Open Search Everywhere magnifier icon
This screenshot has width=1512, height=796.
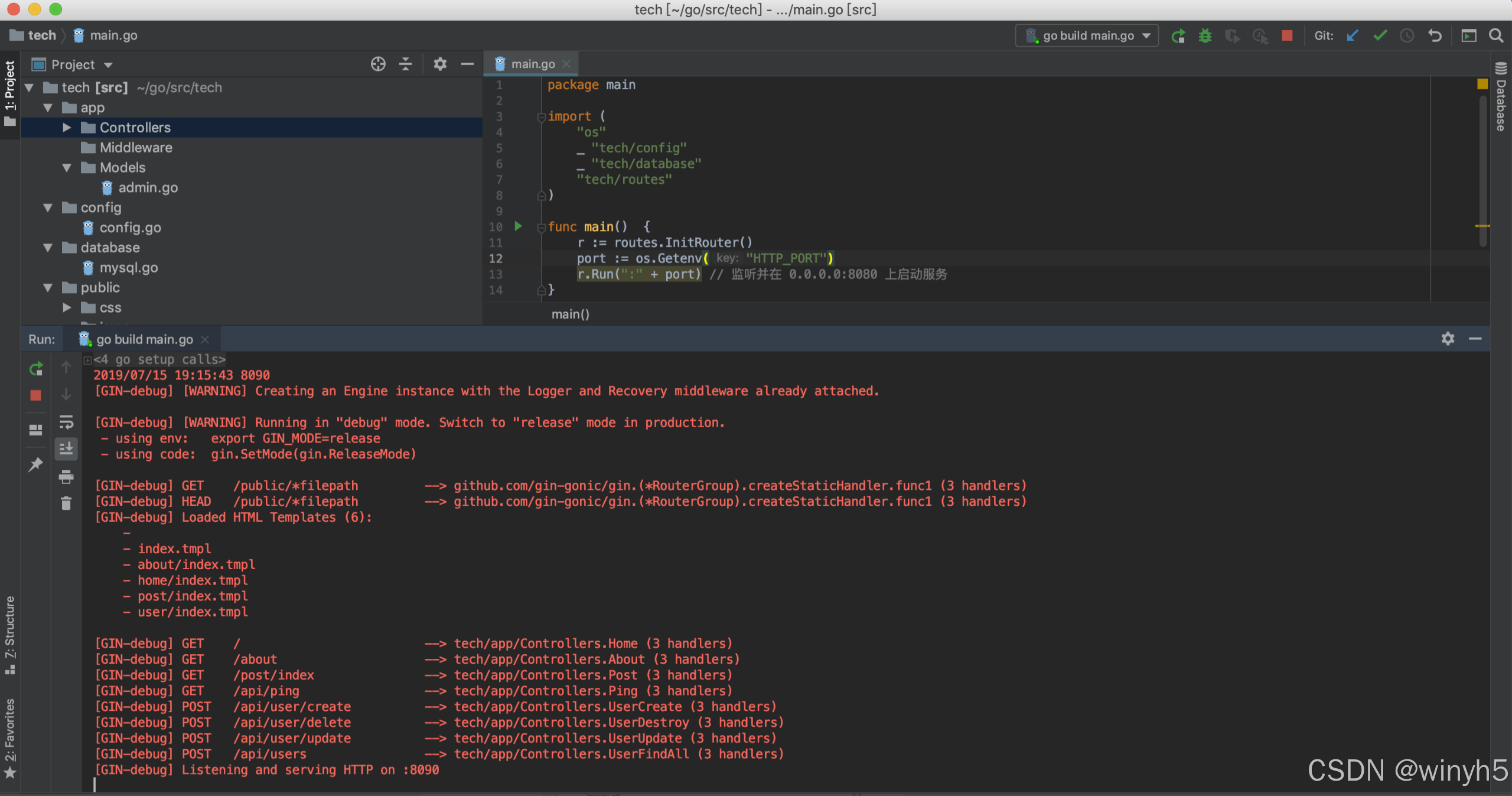click(x=1496, y=36)
